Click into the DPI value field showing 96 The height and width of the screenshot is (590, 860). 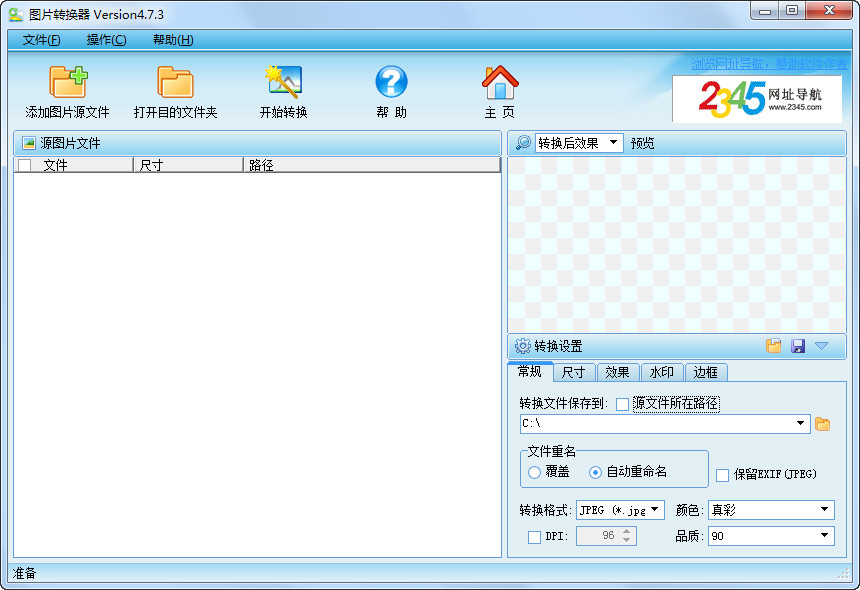pos(599,536)
